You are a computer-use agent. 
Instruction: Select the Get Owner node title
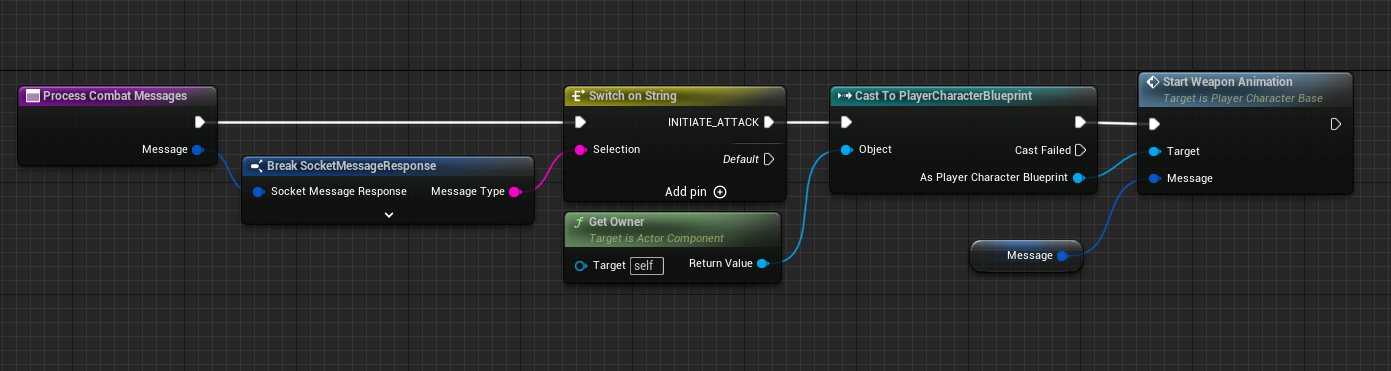pyautogui.click(x=616, y=222)
